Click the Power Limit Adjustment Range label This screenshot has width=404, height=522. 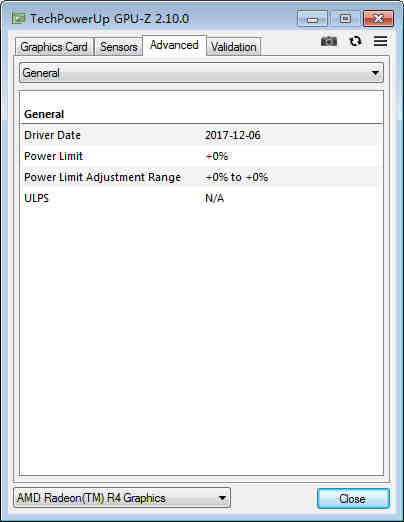coord(102,177)
